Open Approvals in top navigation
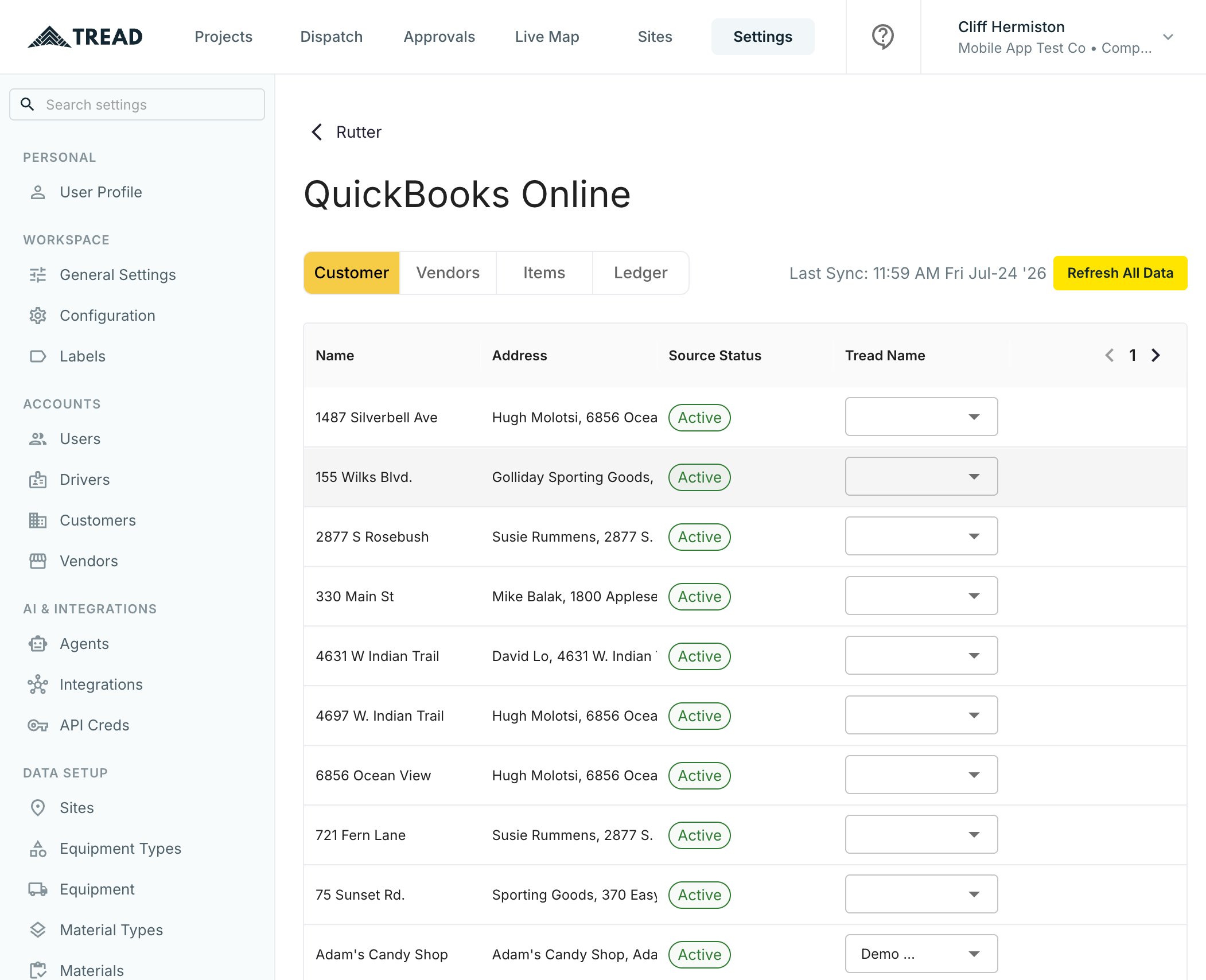Viewport: 1206px width, 980px height. pos(439,37)
